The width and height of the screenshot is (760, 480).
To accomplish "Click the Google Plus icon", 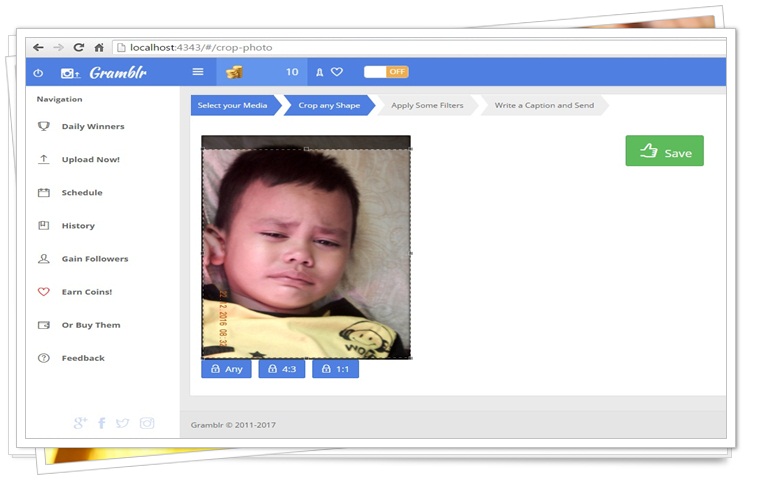I will 80,423.
